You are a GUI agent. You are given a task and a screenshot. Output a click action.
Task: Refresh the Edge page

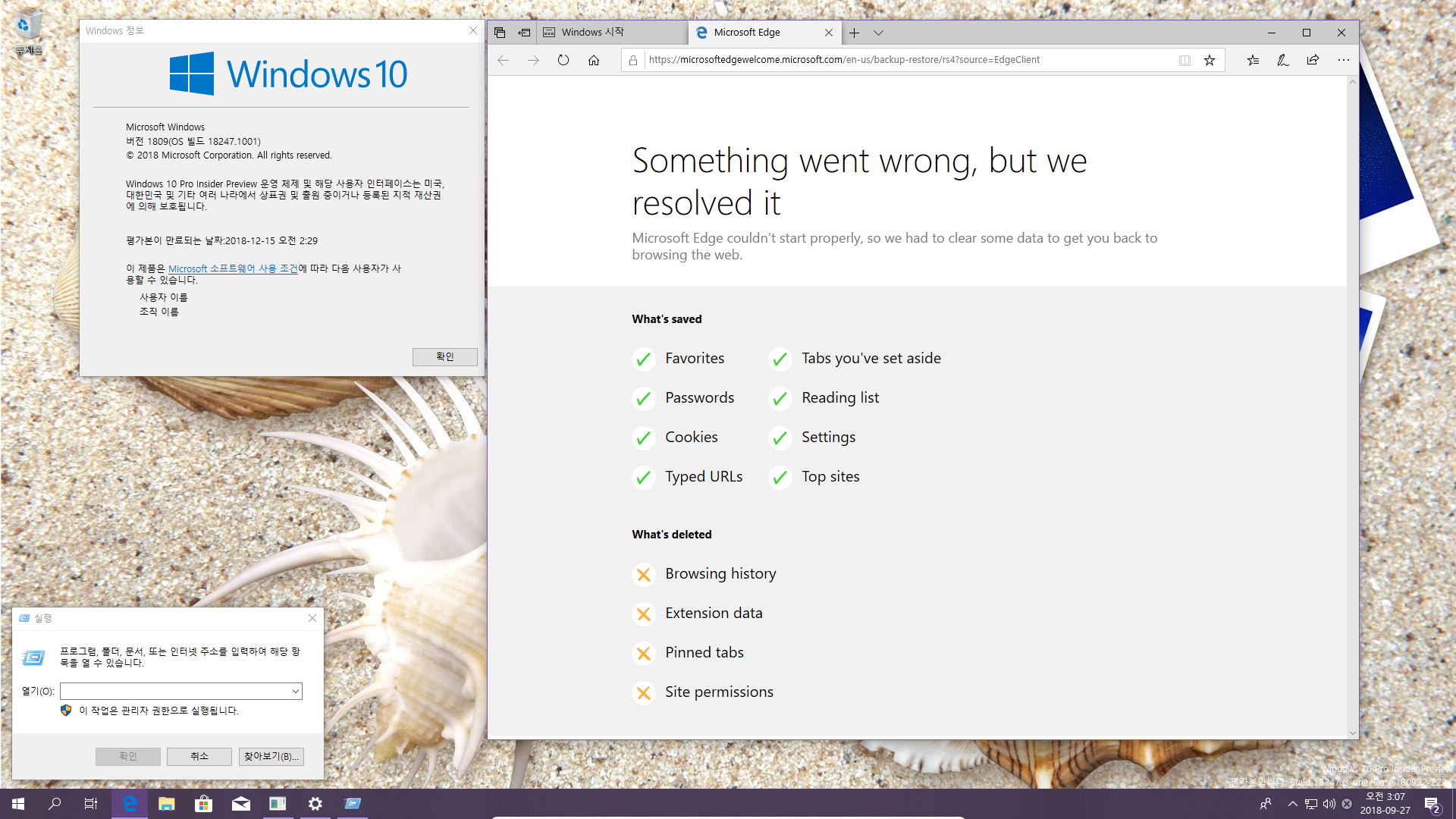coord(563,60)
